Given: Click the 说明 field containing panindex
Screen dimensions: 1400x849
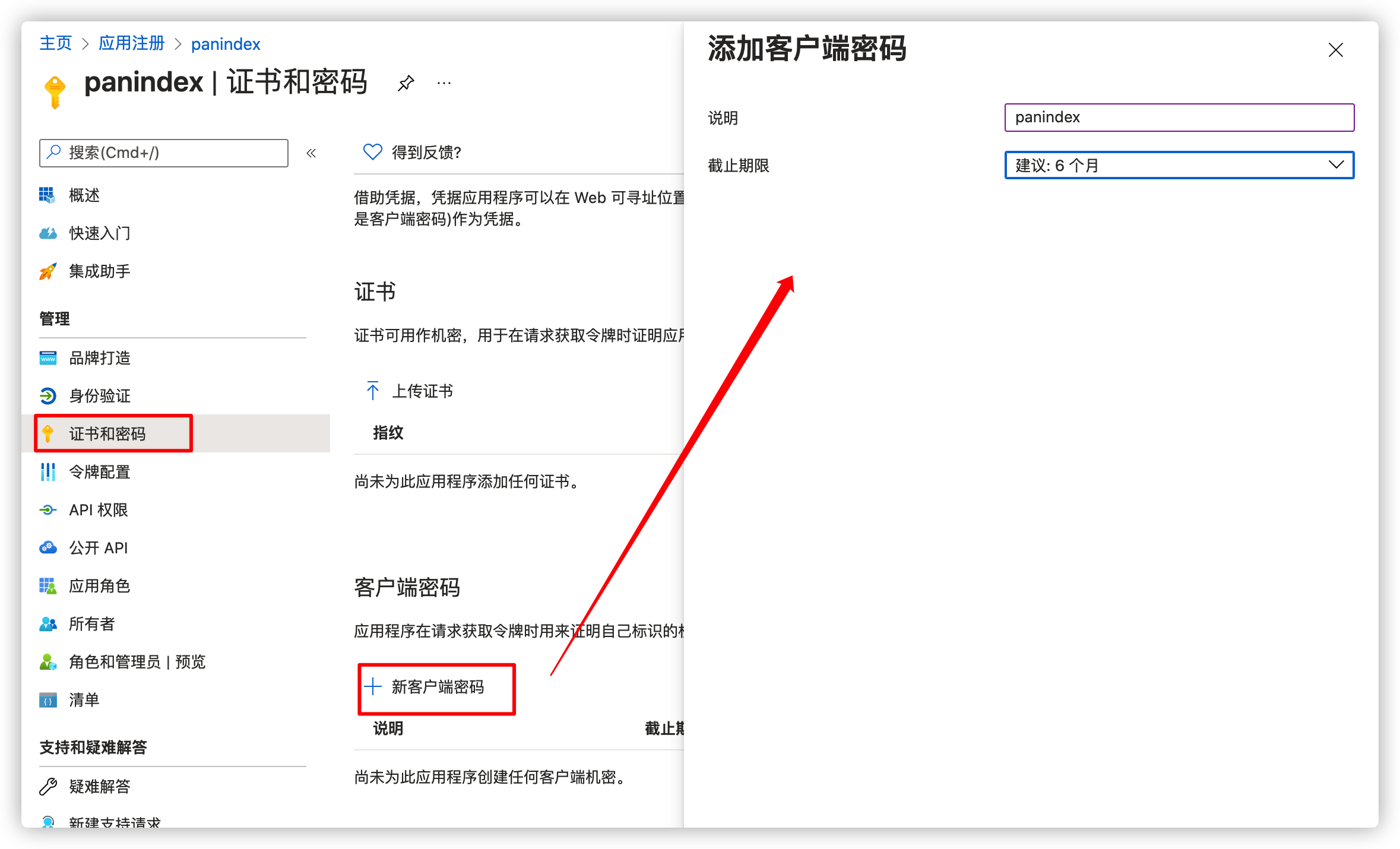Looking at the screenshot, I should (x=1179, y=117).
